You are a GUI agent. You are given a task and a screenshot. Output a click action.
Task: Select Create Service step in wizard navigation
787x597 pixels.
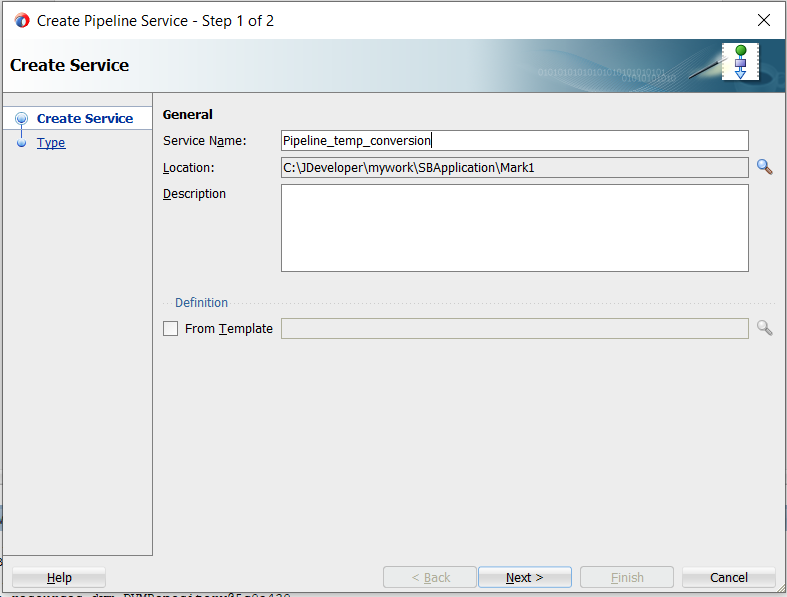click(85, 118)
